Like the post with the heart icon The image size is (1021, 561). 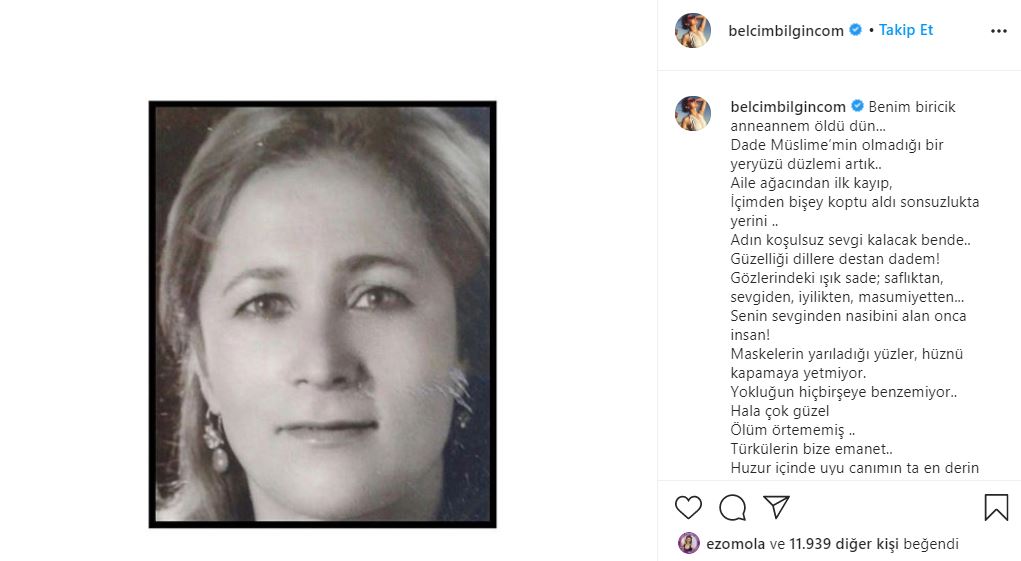688,508
